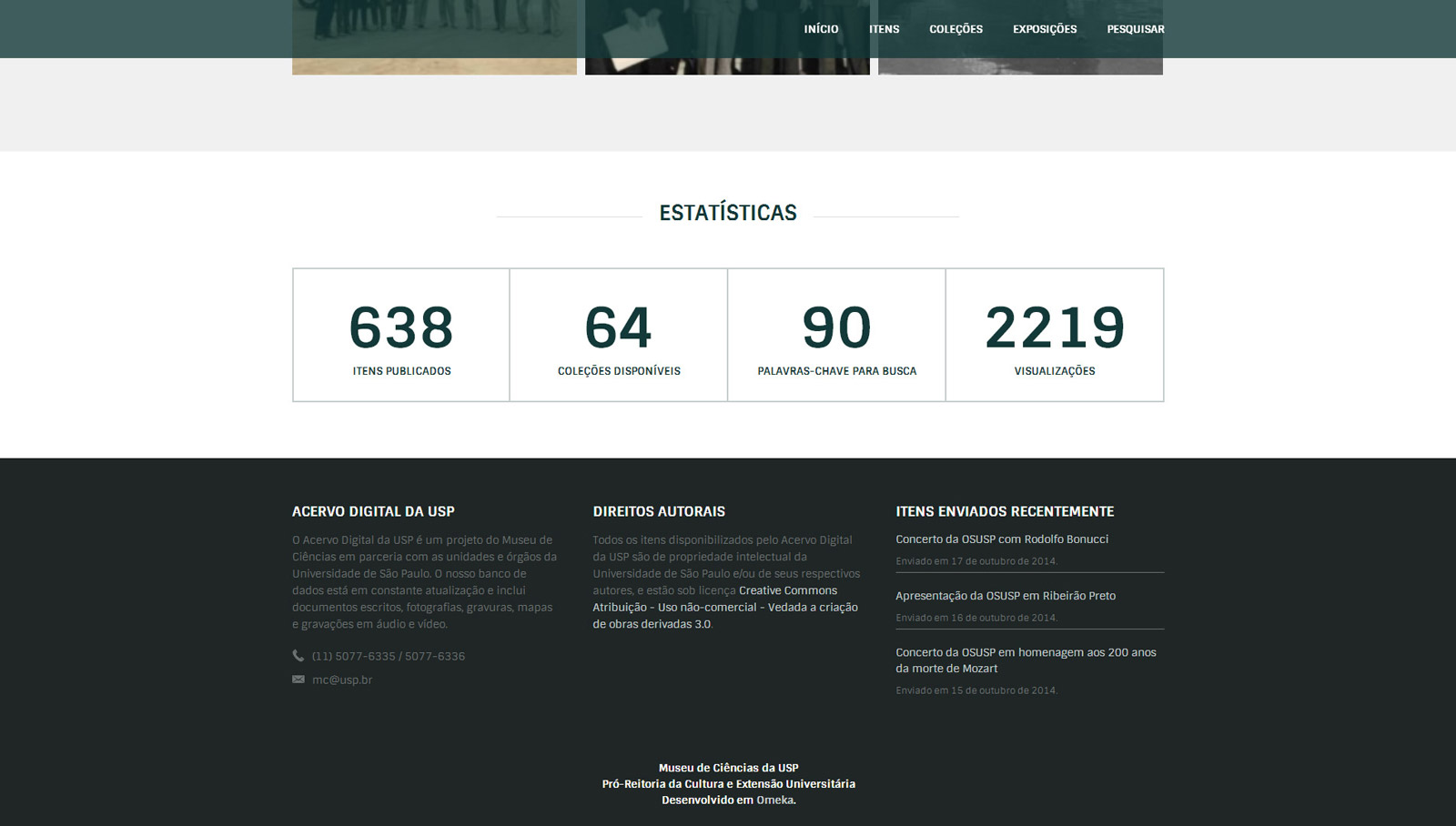Select the 64 Coleções Disponíveis box
Screen dimensions: 1456x826
pos(619,335)
